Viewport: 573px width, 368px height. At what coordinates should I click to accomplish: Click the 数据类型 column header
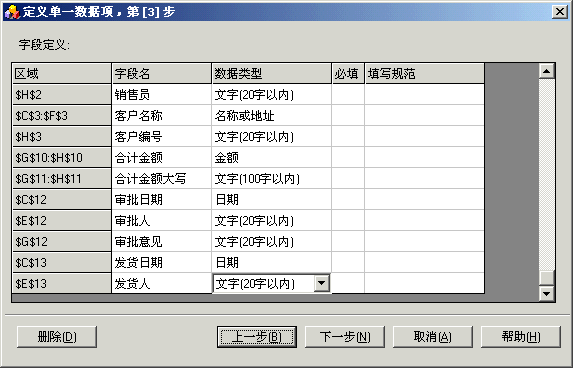tap(272, 73)
